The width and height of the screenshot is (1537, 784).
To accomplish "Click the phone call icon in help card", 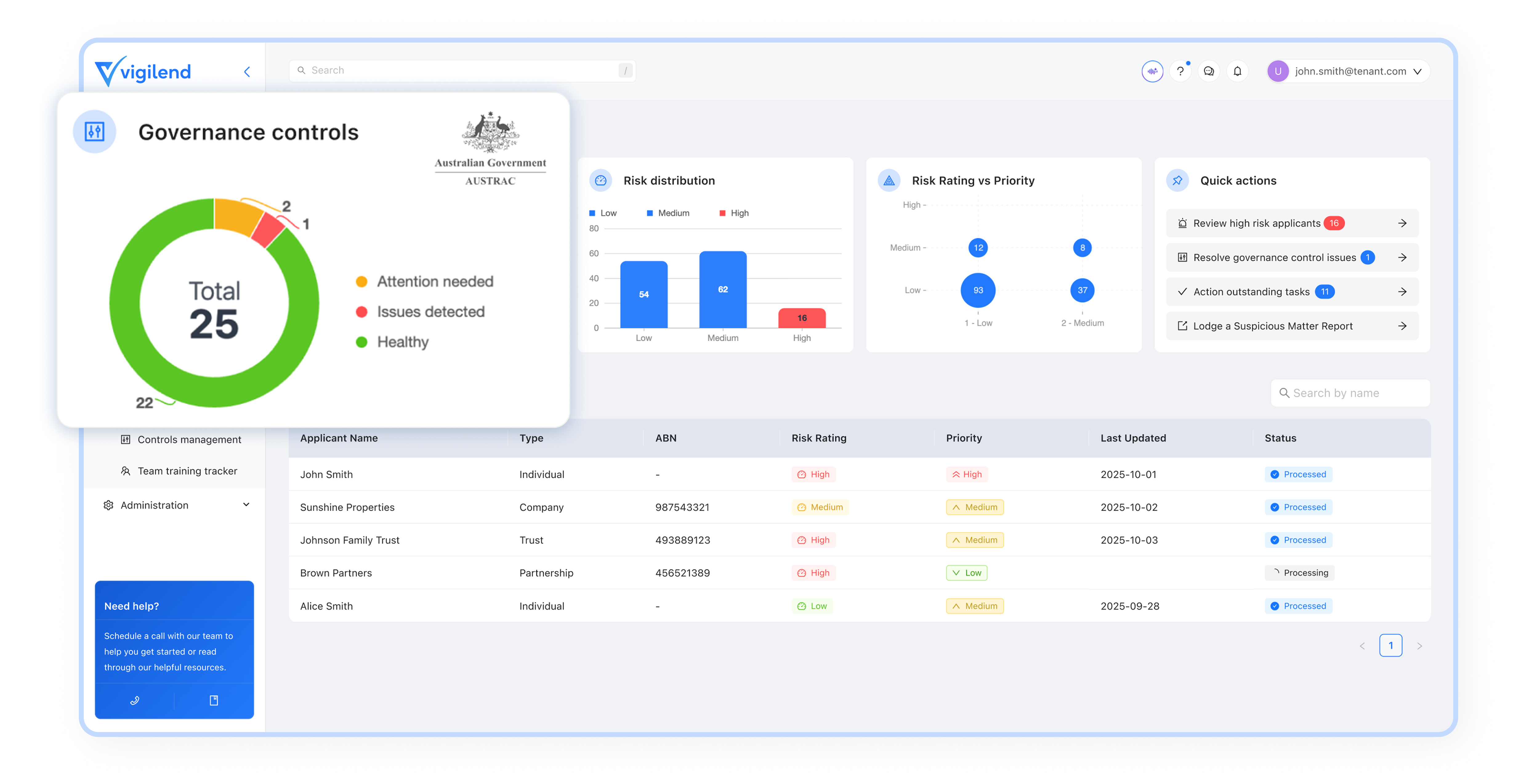I will (x=135, y=700).
